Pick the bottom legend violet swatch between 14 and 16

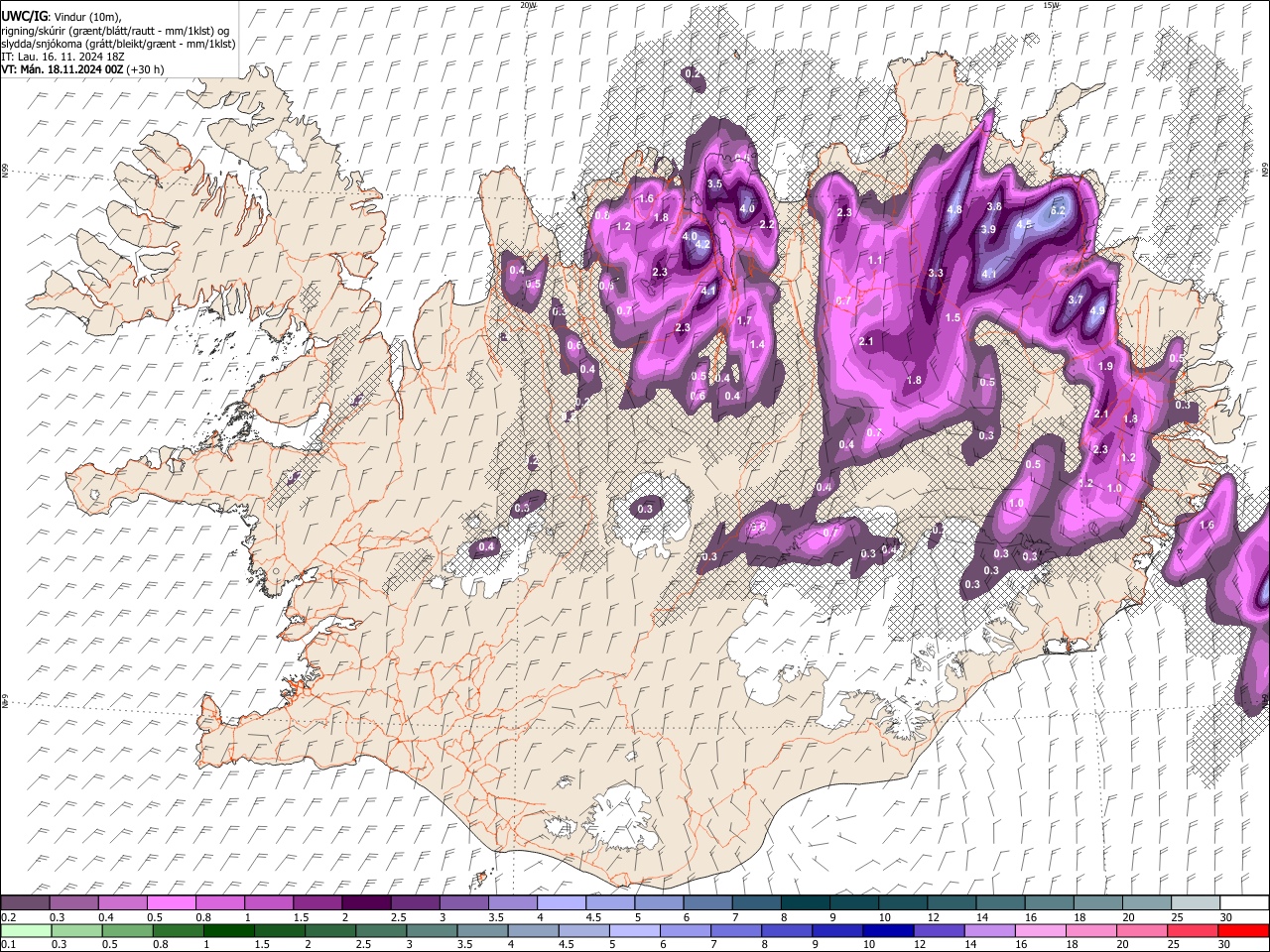[991, 930]
